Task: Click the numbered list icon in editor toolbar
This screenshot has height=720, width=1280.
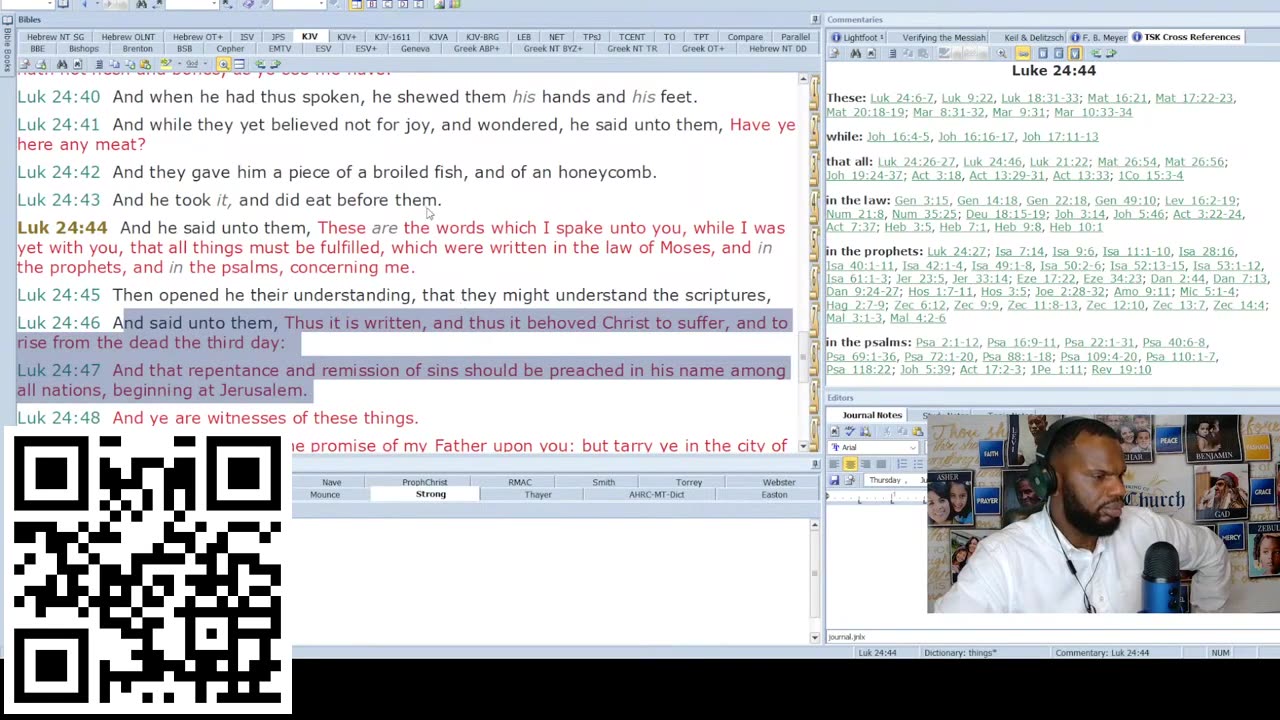Action: 901,464
